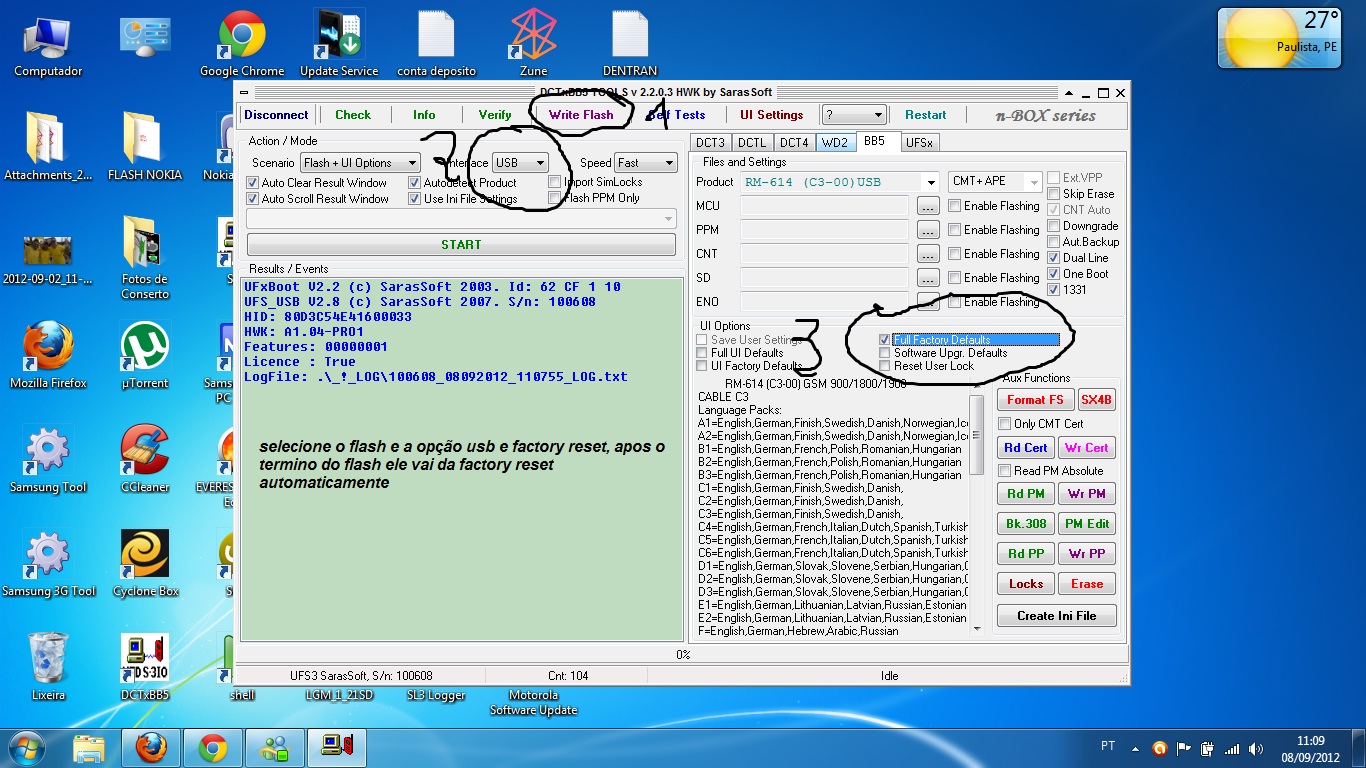The width and height of the screenshot is (1366, 768).
Task: Enable Flash PPM Only checkbox
Action: (x=555, y=198)
